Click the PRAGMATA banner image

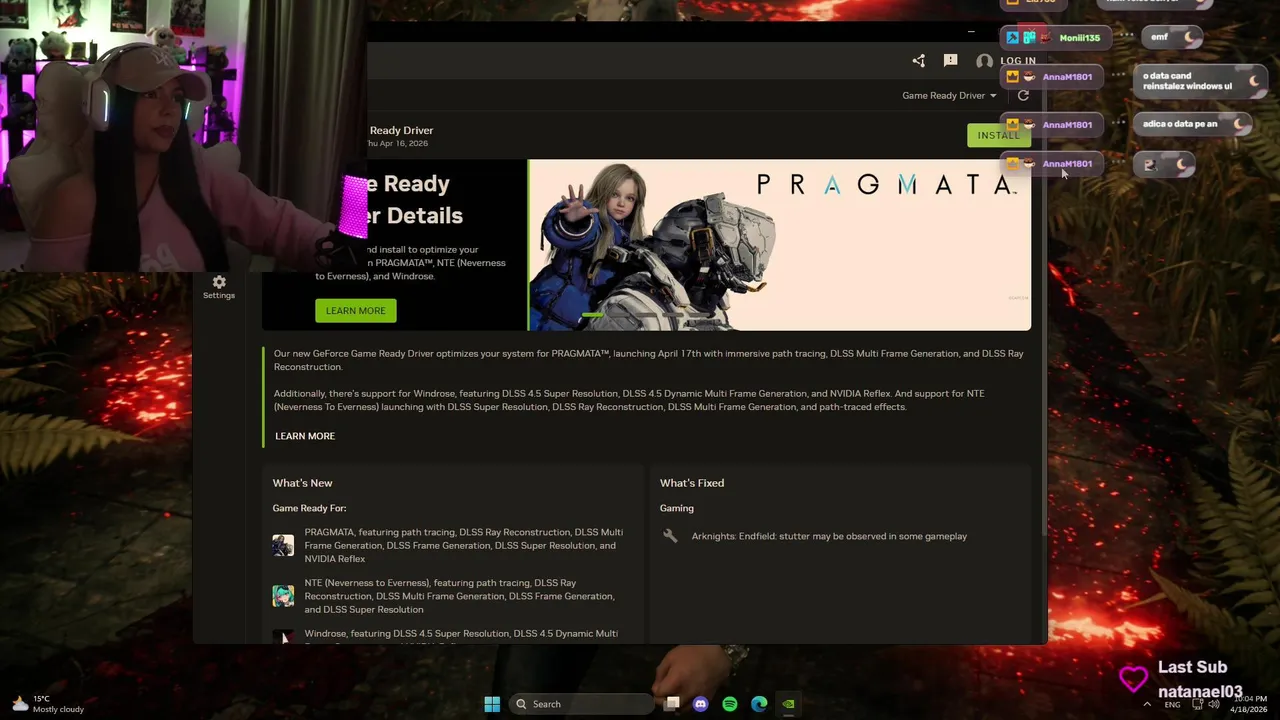tap(780, 245)
